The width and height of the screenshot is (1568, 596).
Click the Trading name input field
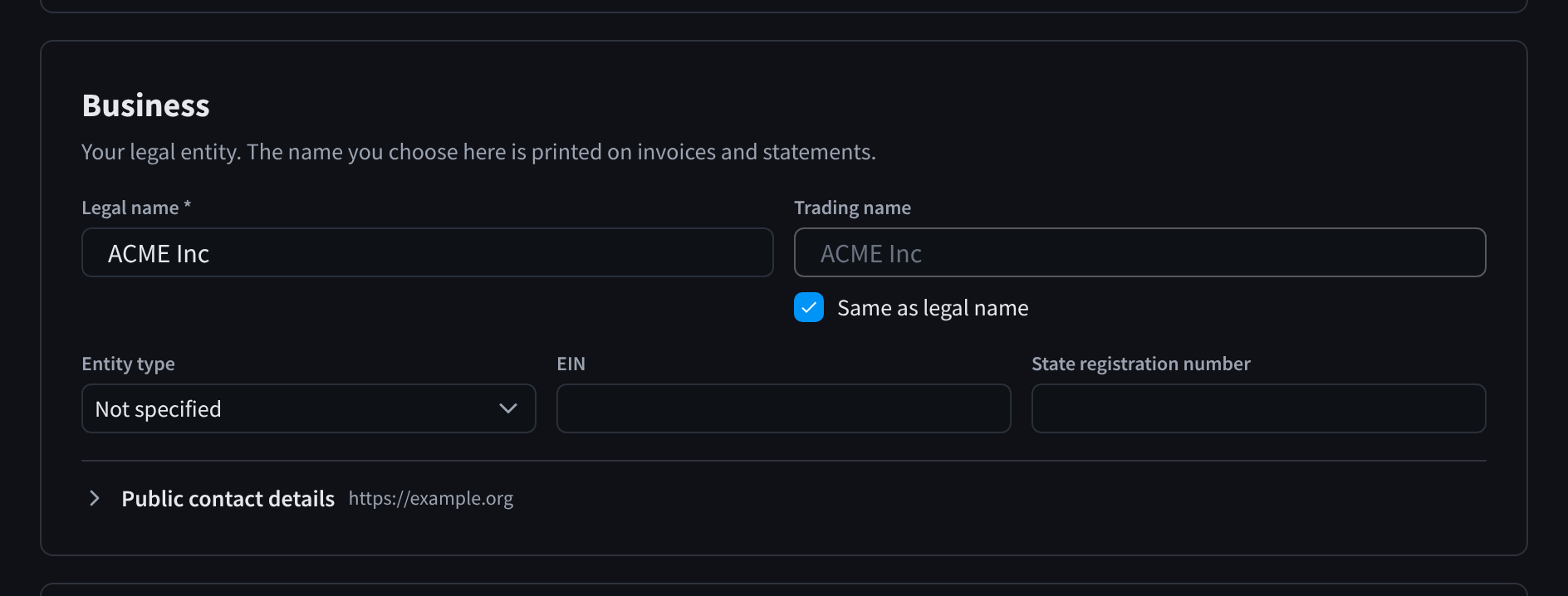1139,252
